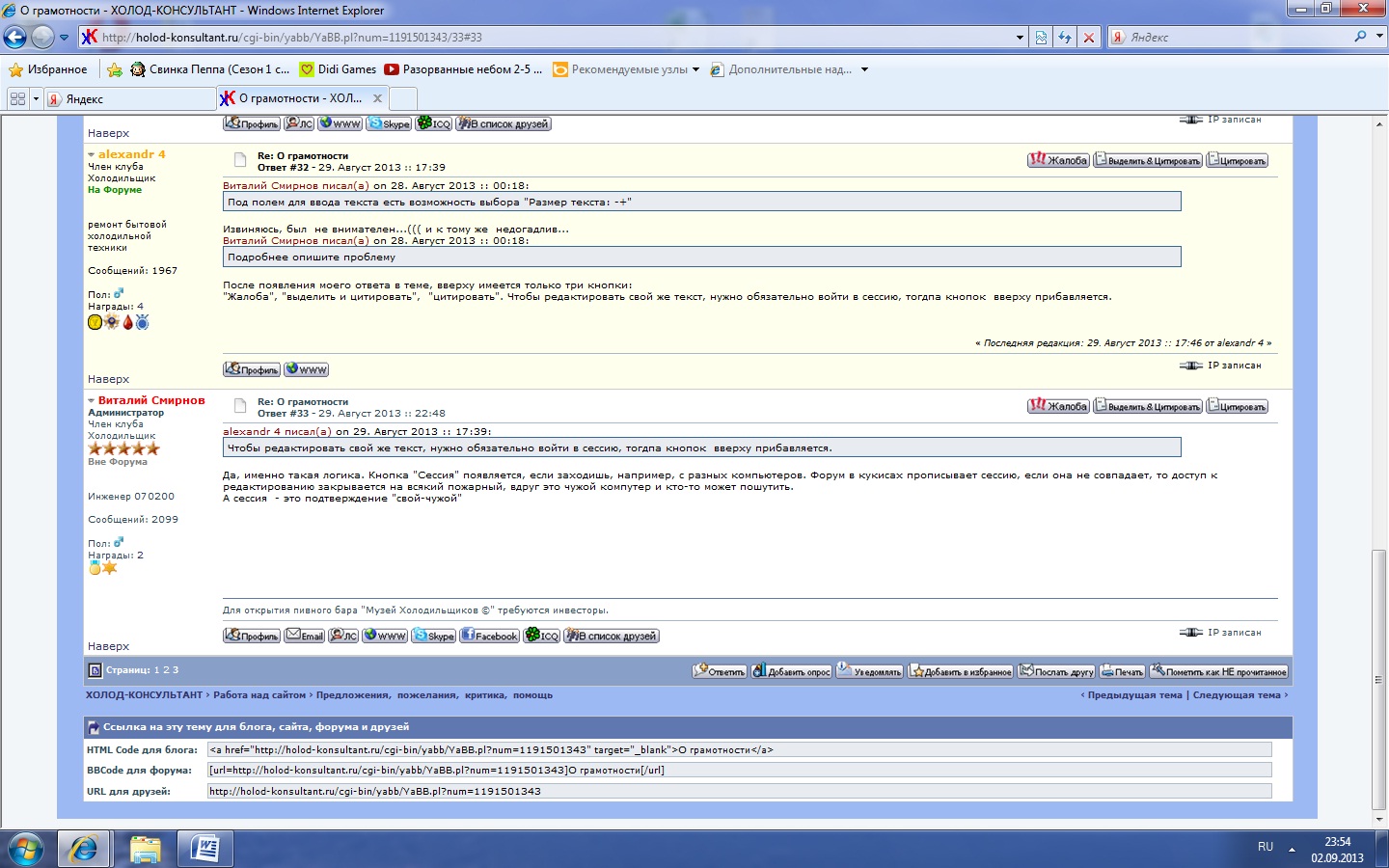Open Didi Games favorites bar link
The height and width of the screenshot is (868, 1389).
click(338, 69)
